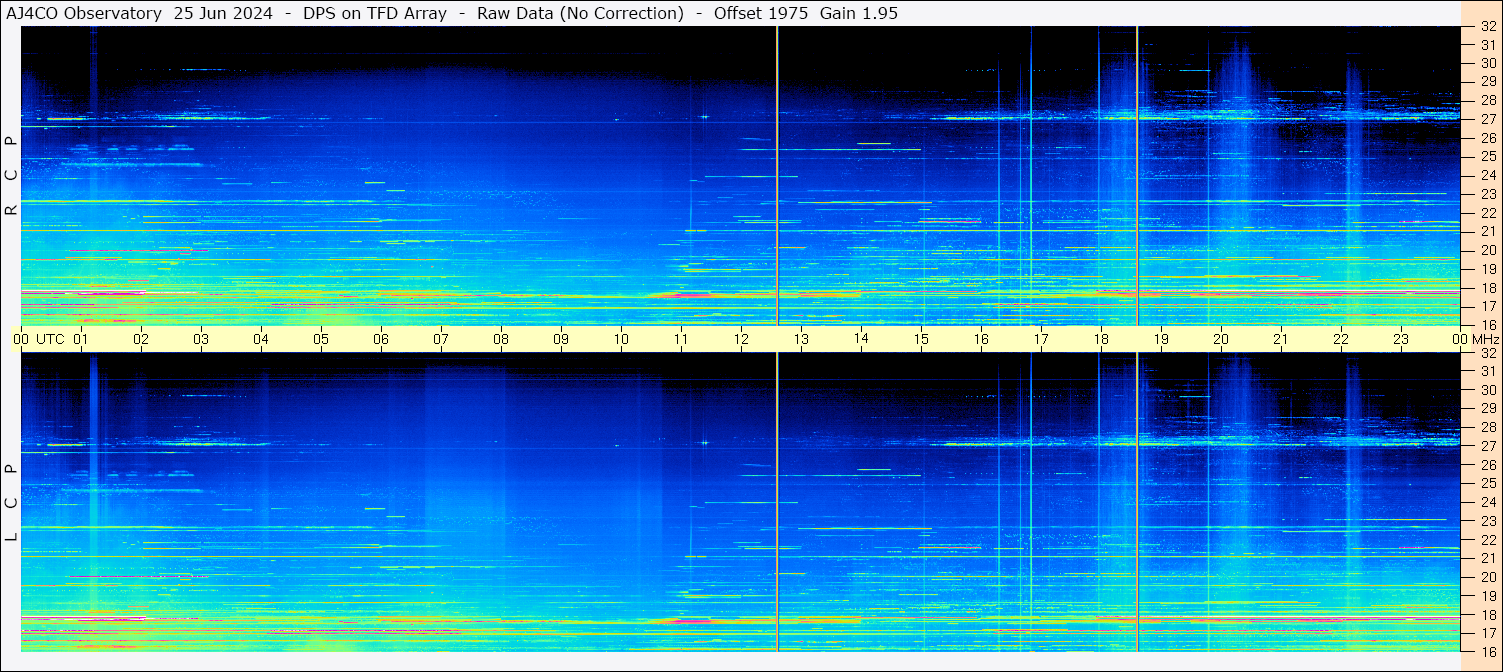The width and height of the screenshot is (1503, 672).
Task: Click 22 MHz on upper RCP frequency scale
Action: coord(1488,212)
